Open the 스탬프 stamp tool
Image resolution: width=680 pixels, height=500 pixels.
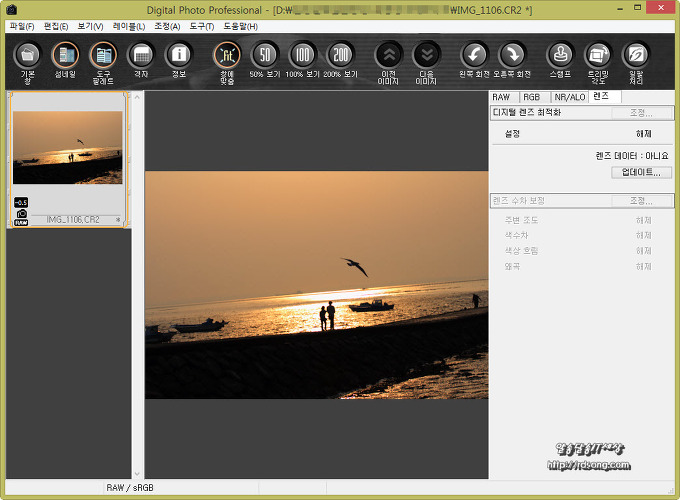(x=560, y=56)
